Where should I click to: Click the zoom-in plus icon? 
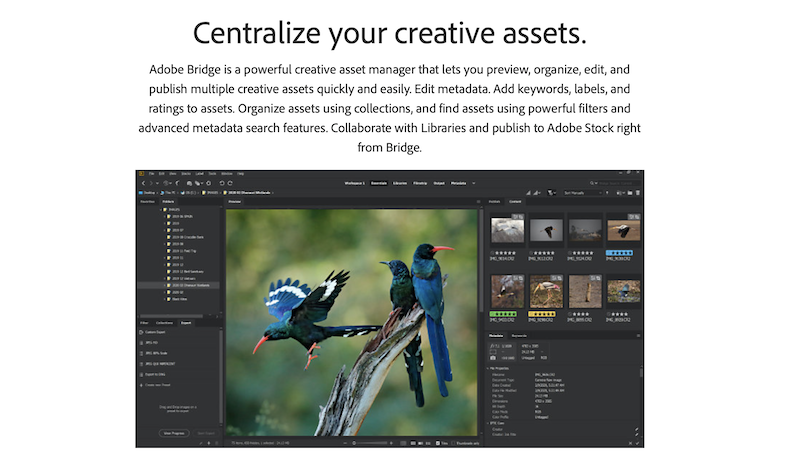pyautogui.click(x=391, y=443)
